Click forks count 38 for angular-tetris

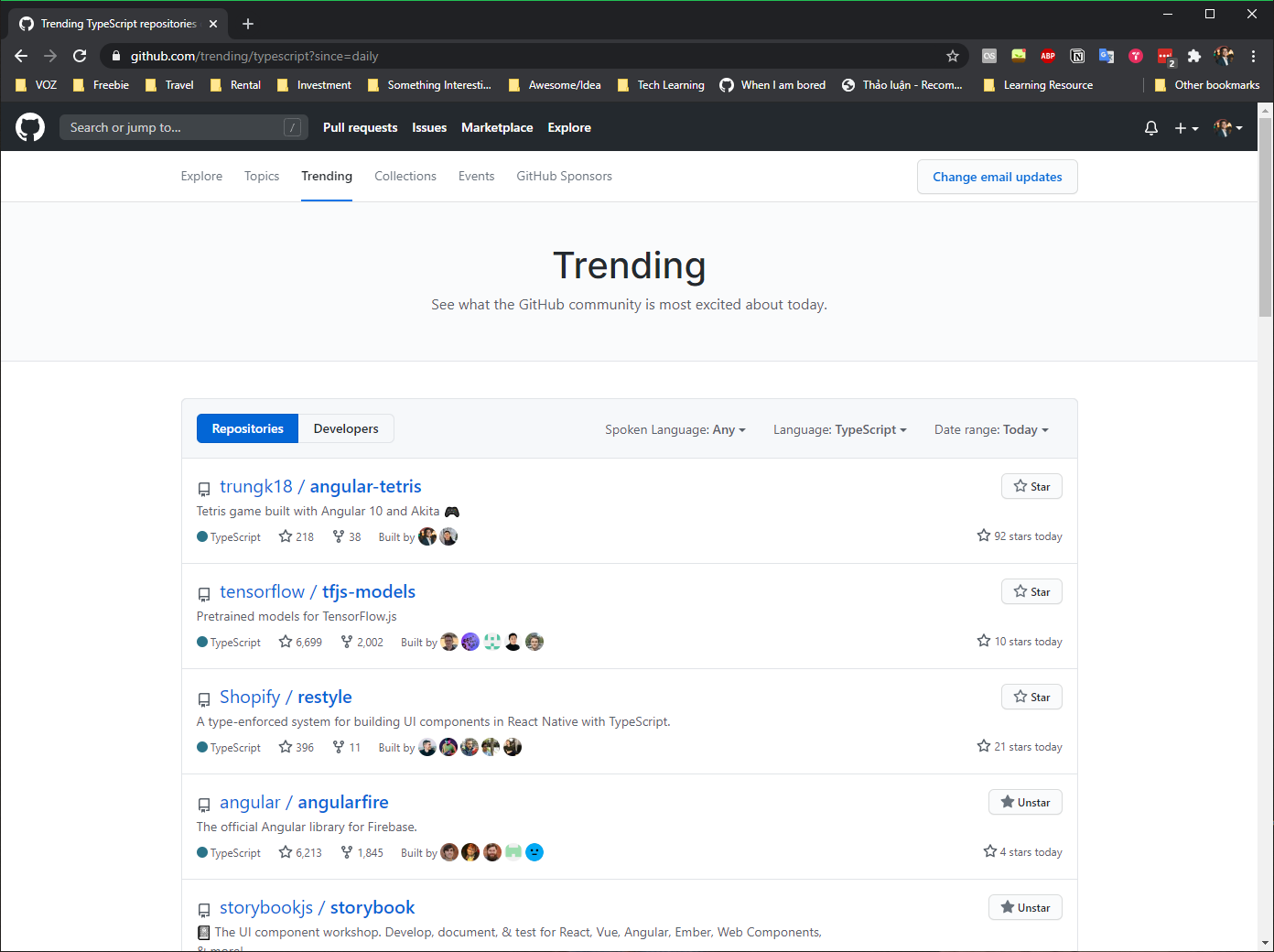[347, 536]
